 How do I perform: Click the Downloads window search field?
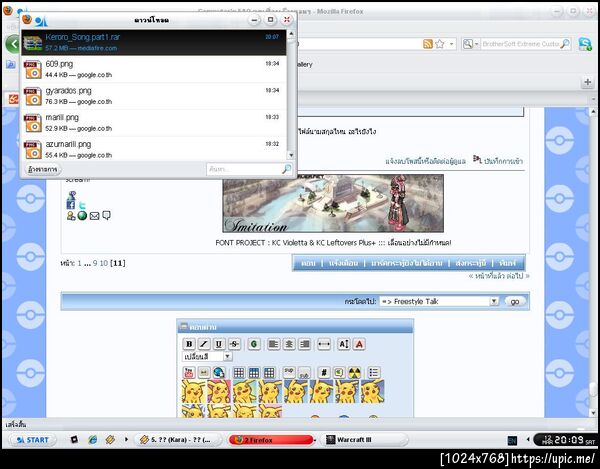249,169
